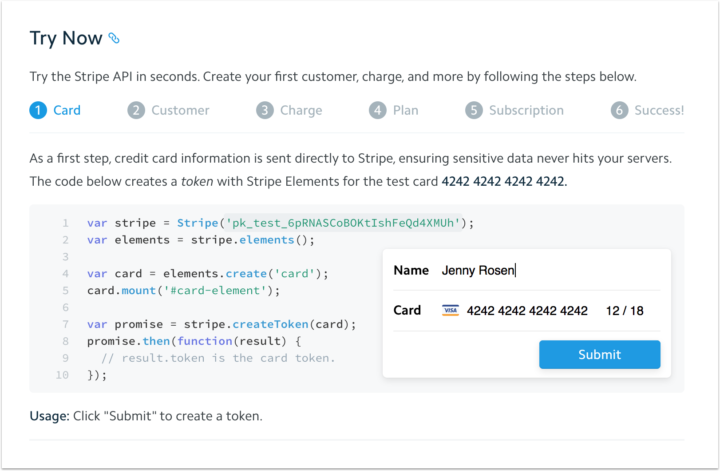This screenshot has height=471, width=720.
Task: Click the card number field 4242 4242
Action: [x=527, y=311]
